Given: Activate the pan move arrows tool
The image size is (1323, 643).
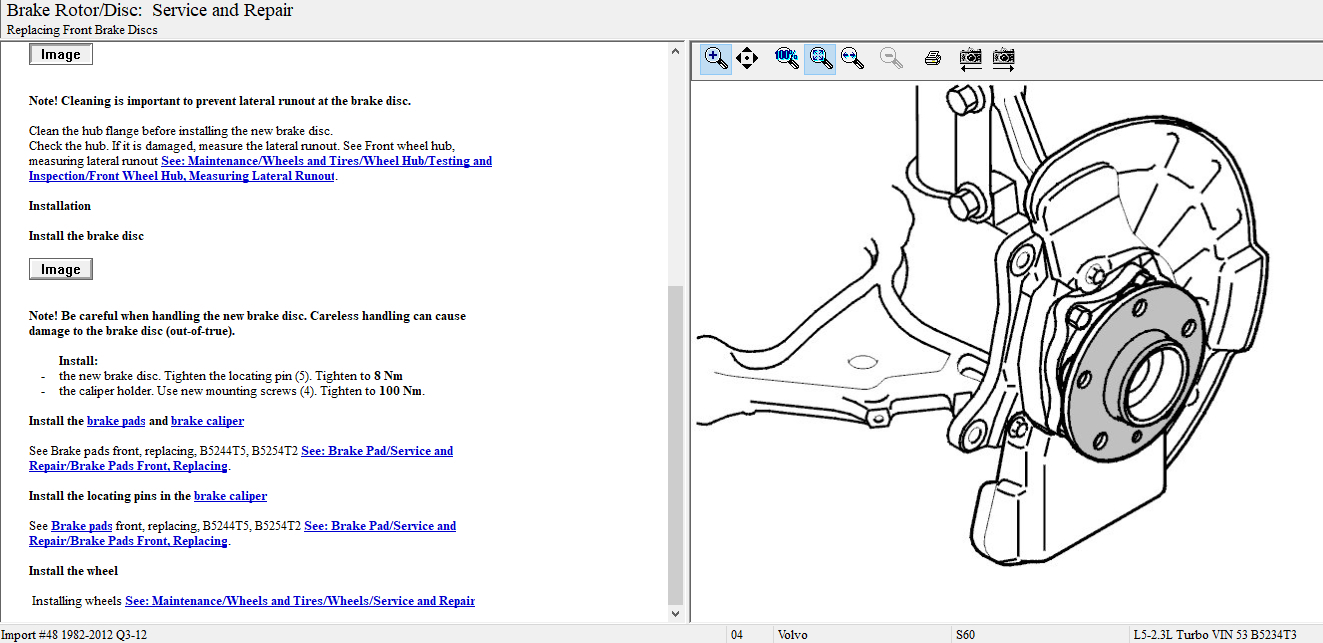Looking at the screenshot, I should 747,58.
